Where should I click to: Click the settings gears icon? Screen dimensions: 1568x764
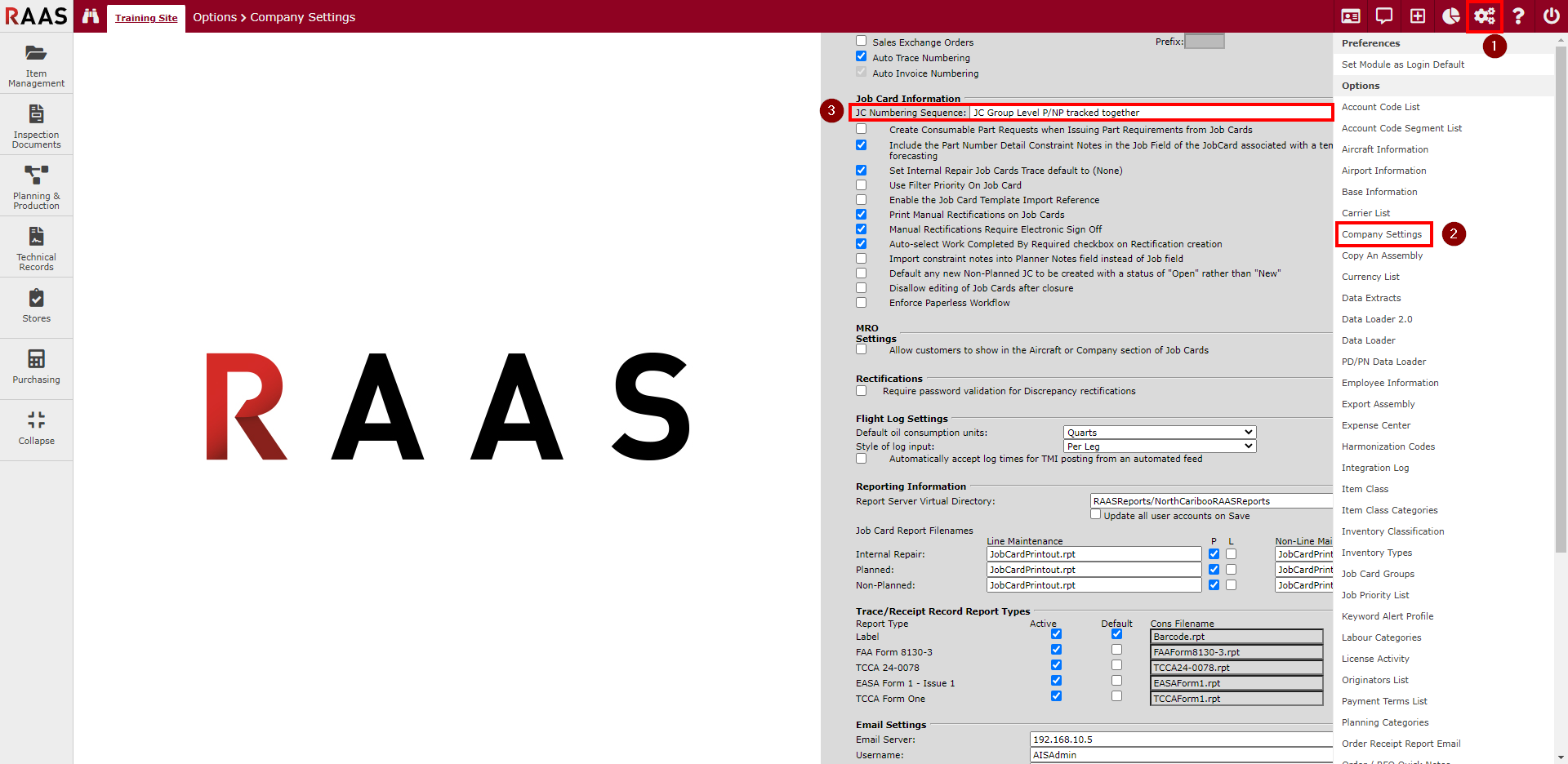1484,16
